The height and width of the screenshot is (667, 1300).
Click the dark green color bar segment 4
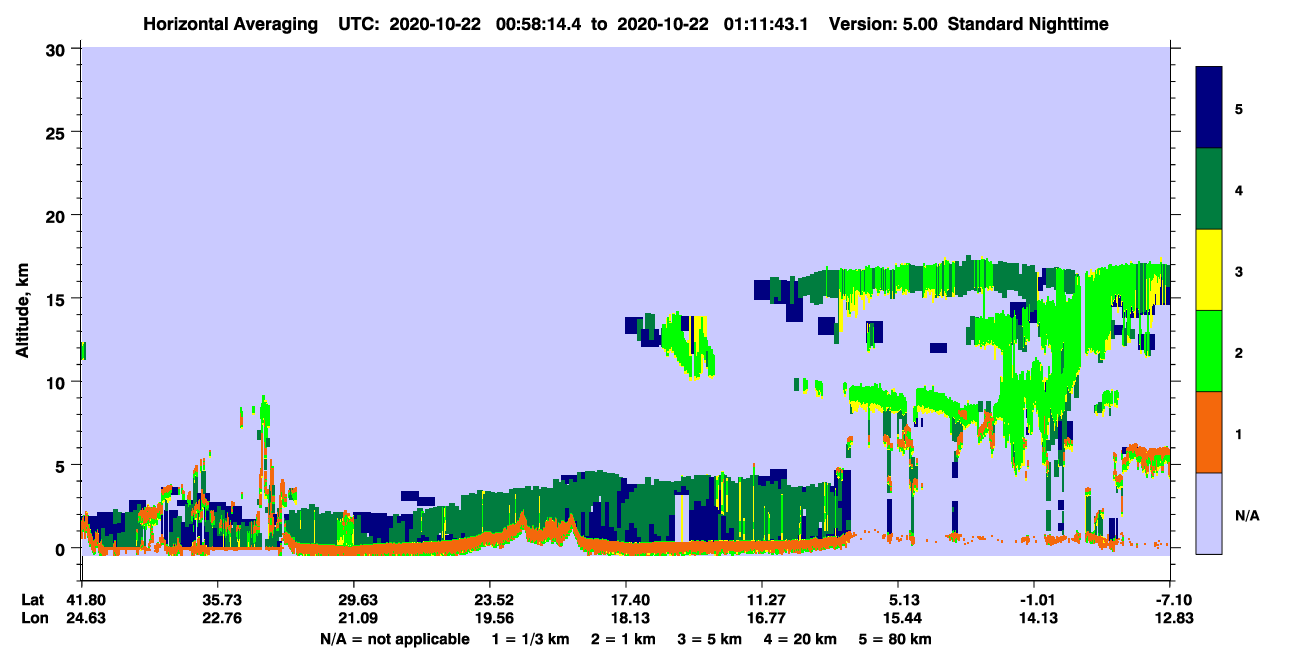point(1209,189)
